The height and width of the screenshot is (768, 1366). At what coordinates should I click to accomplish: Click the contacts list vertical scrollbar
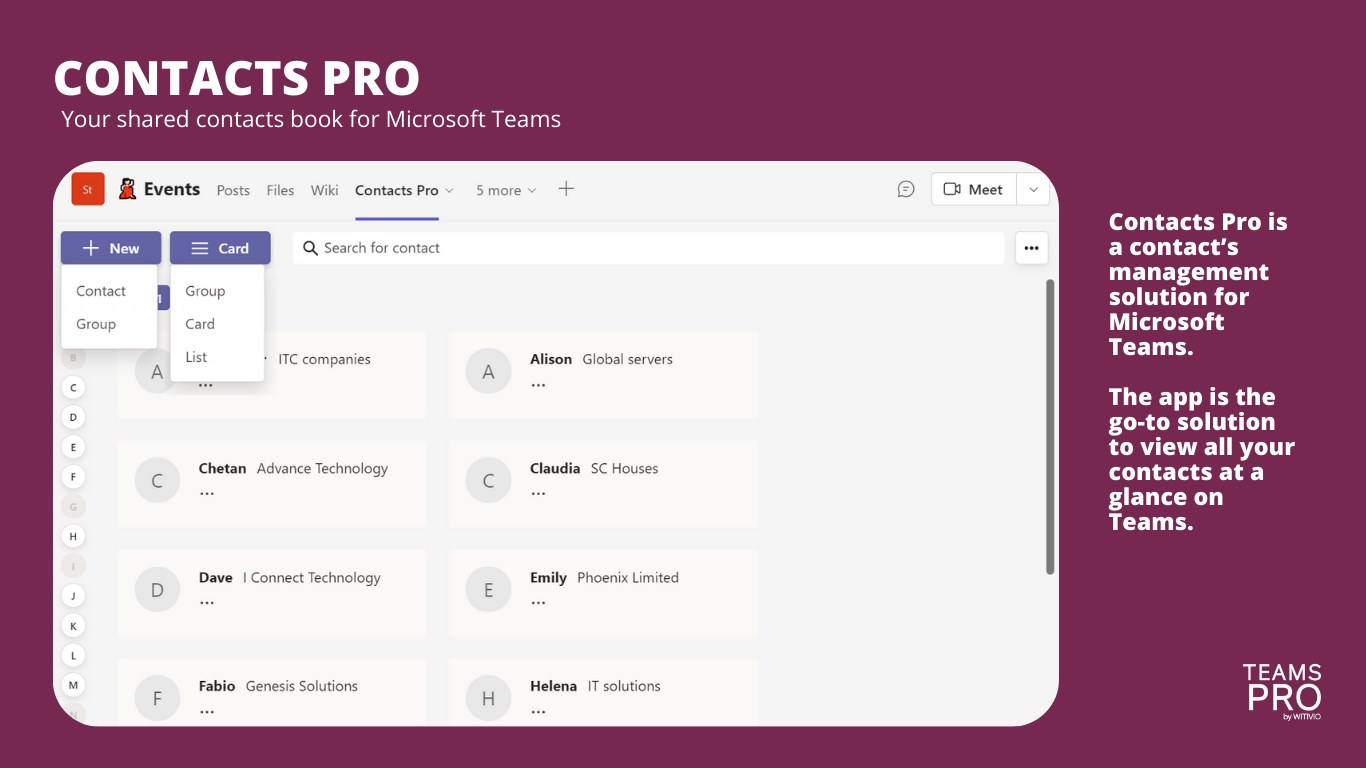(1050, 427)
